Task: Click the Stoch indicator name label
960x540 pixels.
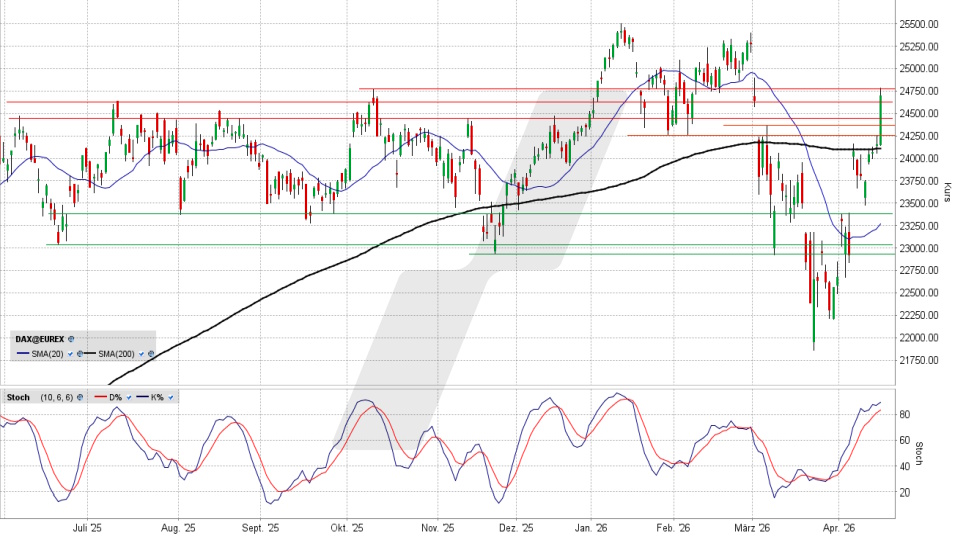Action: [x=19, y=397]
